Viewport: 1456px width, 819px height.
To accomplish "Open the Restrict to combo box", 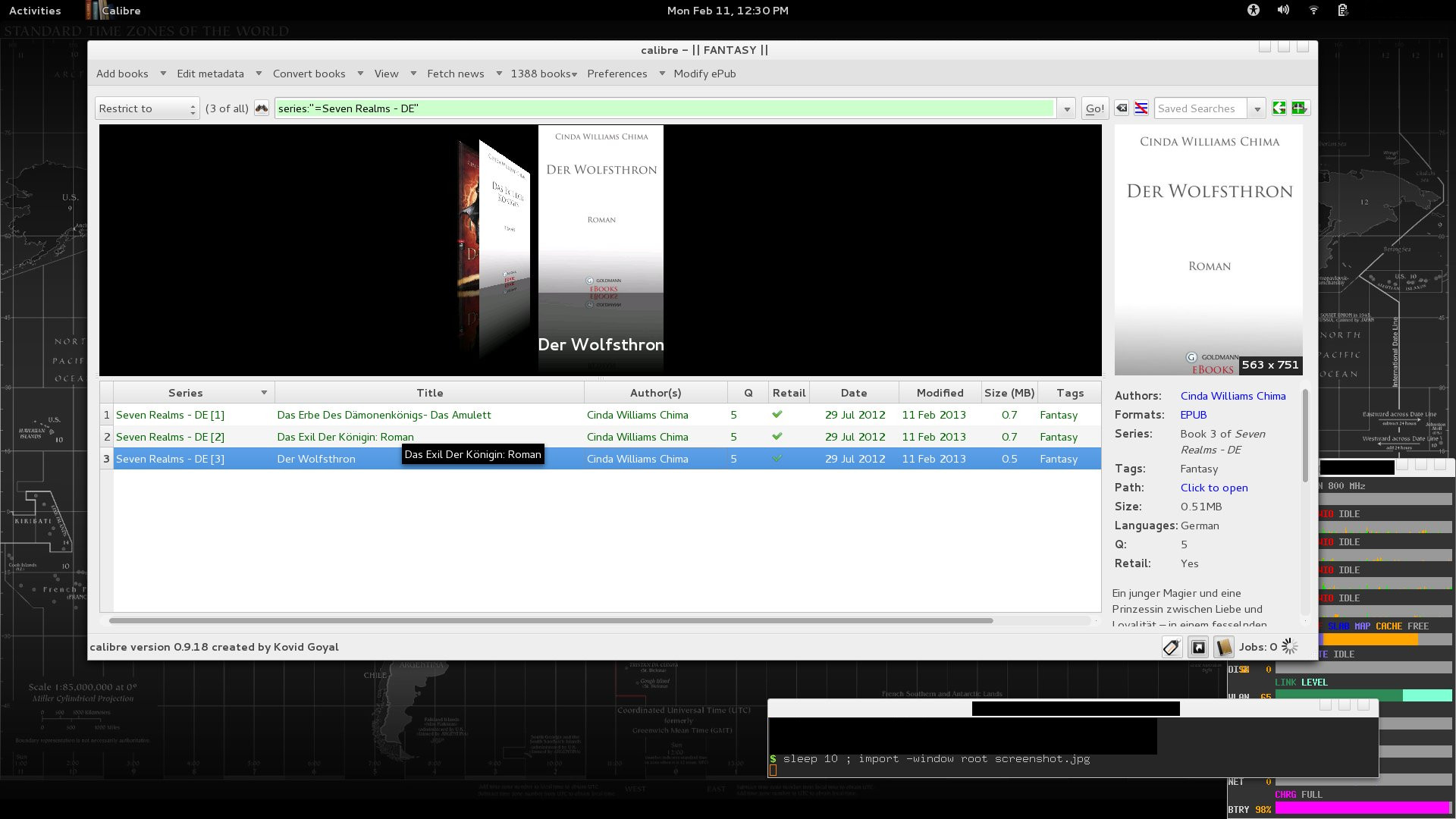I will (147, 108).
